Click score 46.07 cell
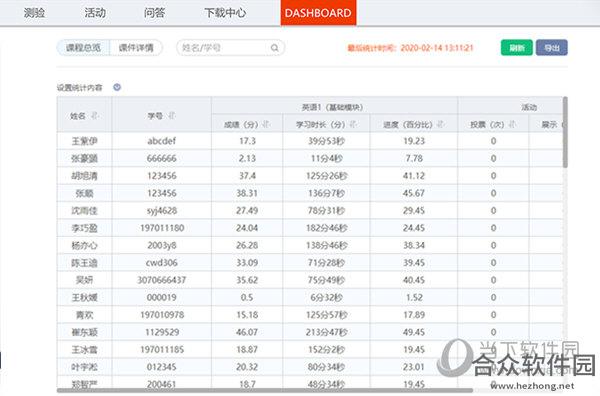Image resolution: width=600 pixels, height=396 pixels. (247, 332)
